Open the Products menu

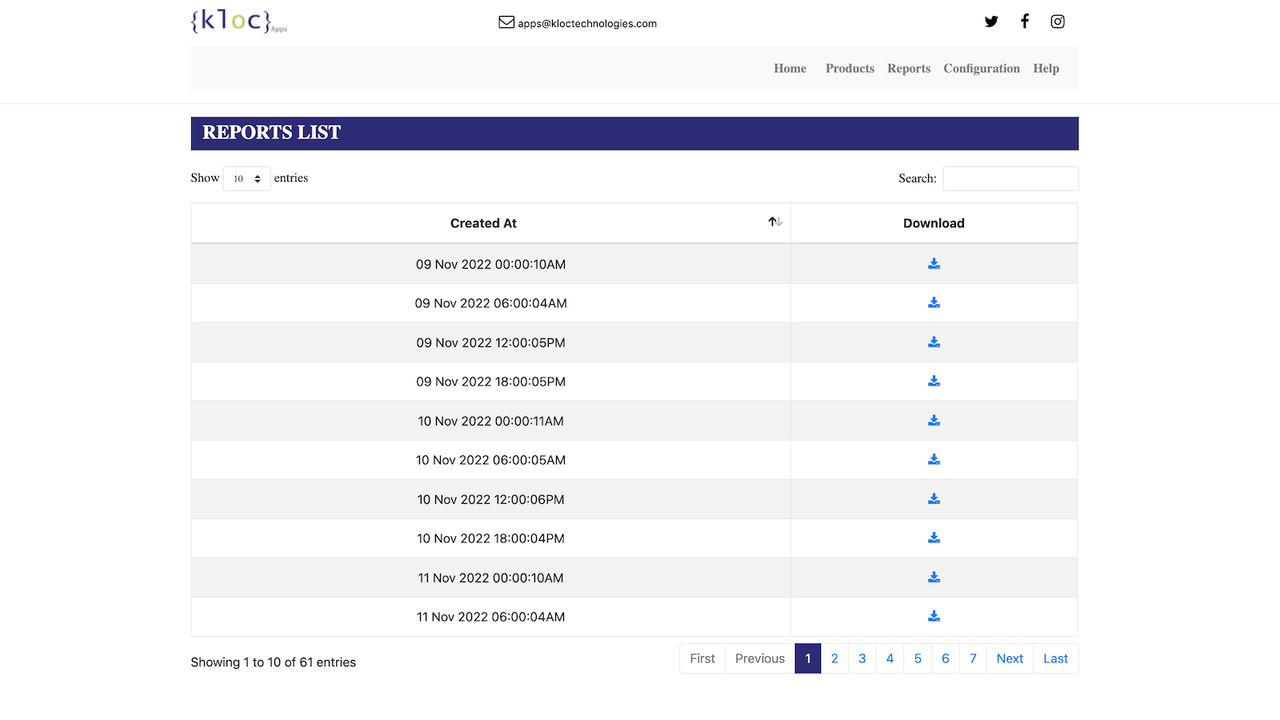click(850, 68)
